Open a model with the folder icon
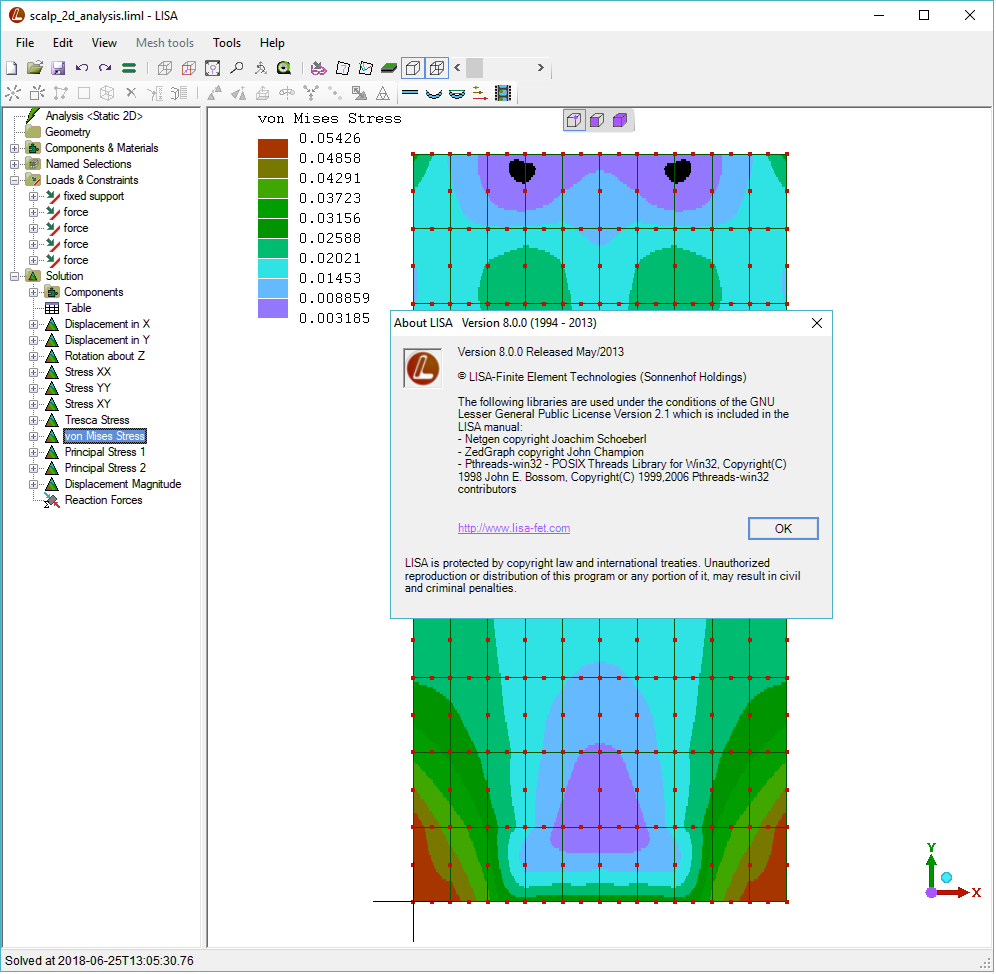The height and width of the screenshot is (974, 996). [35, 68]
